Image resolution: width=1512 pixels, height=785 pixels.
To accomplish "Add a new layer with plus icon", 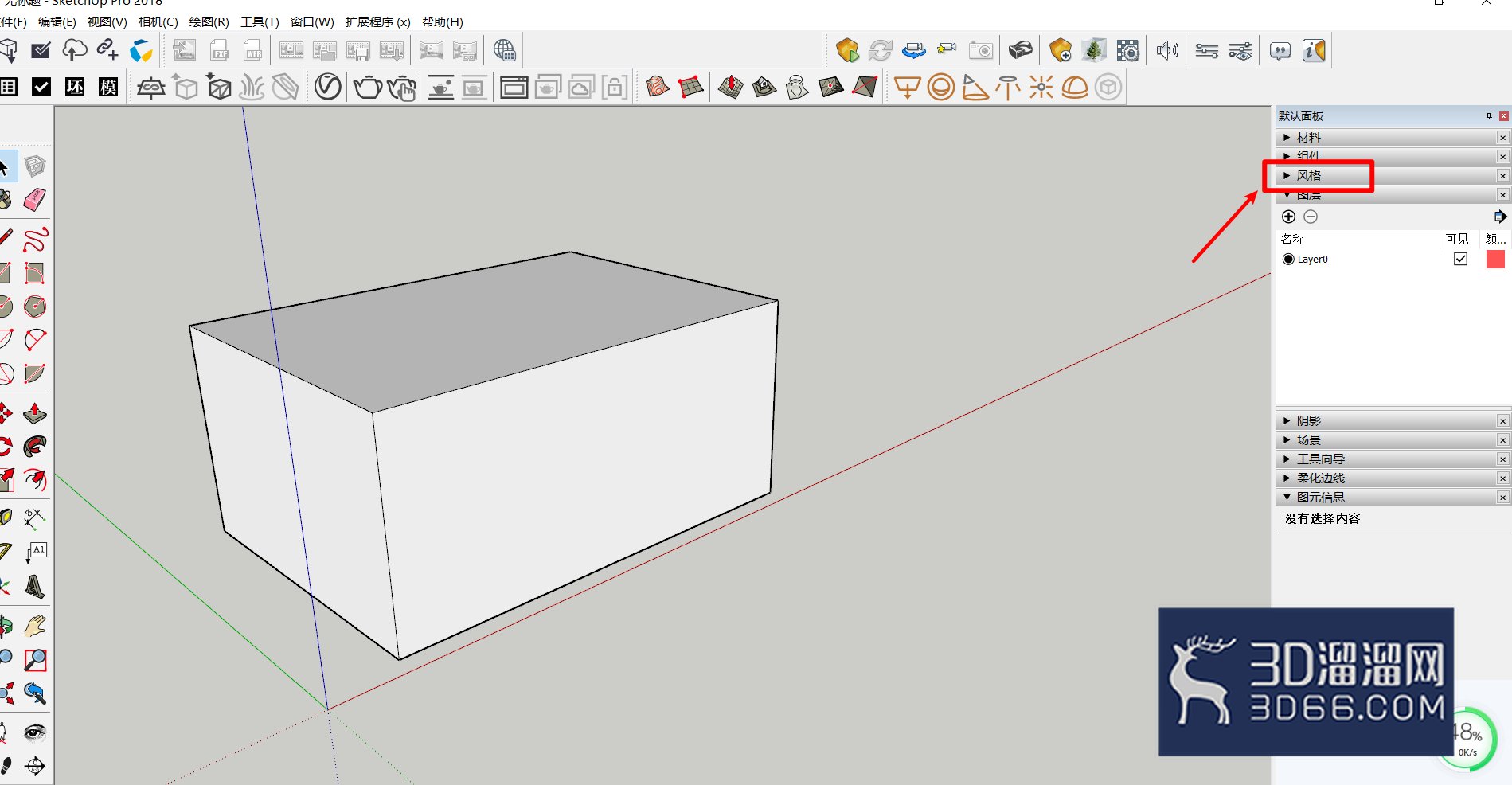I will (1288, 217).
